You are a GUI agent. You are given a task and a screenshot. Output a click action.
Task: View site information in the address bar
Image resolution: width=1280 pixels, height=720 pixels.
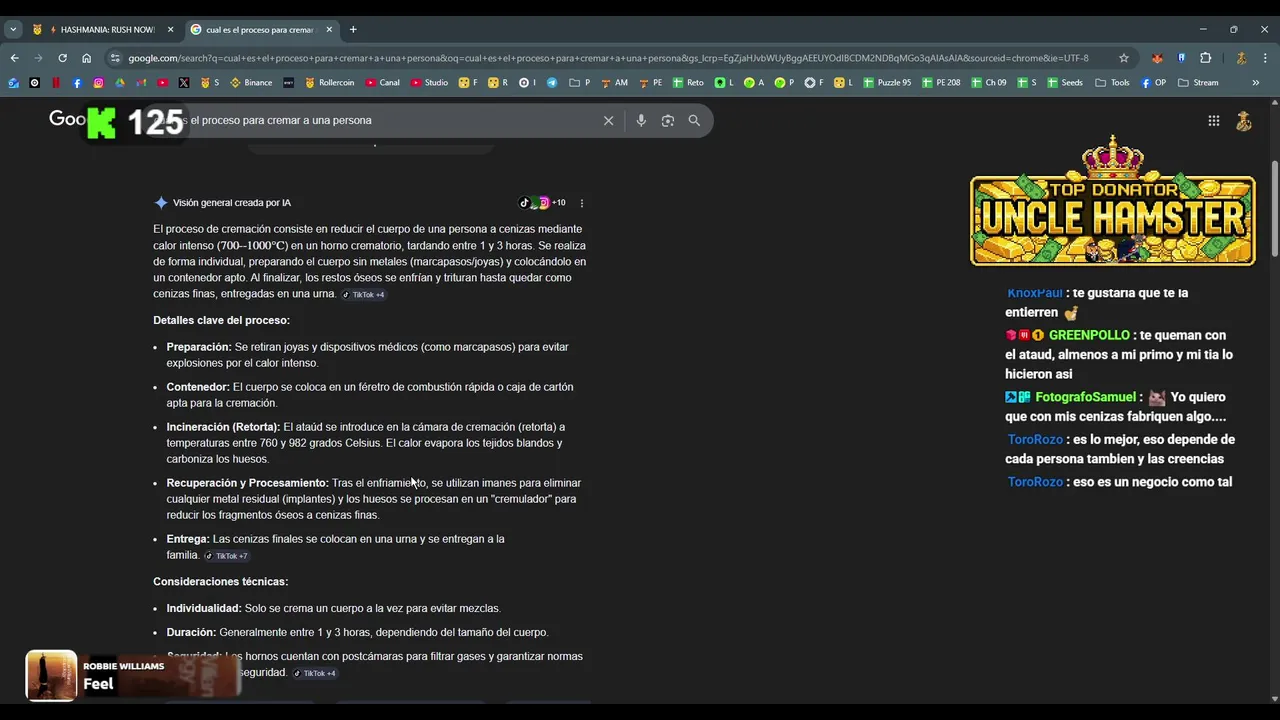[x=115, y=58]
